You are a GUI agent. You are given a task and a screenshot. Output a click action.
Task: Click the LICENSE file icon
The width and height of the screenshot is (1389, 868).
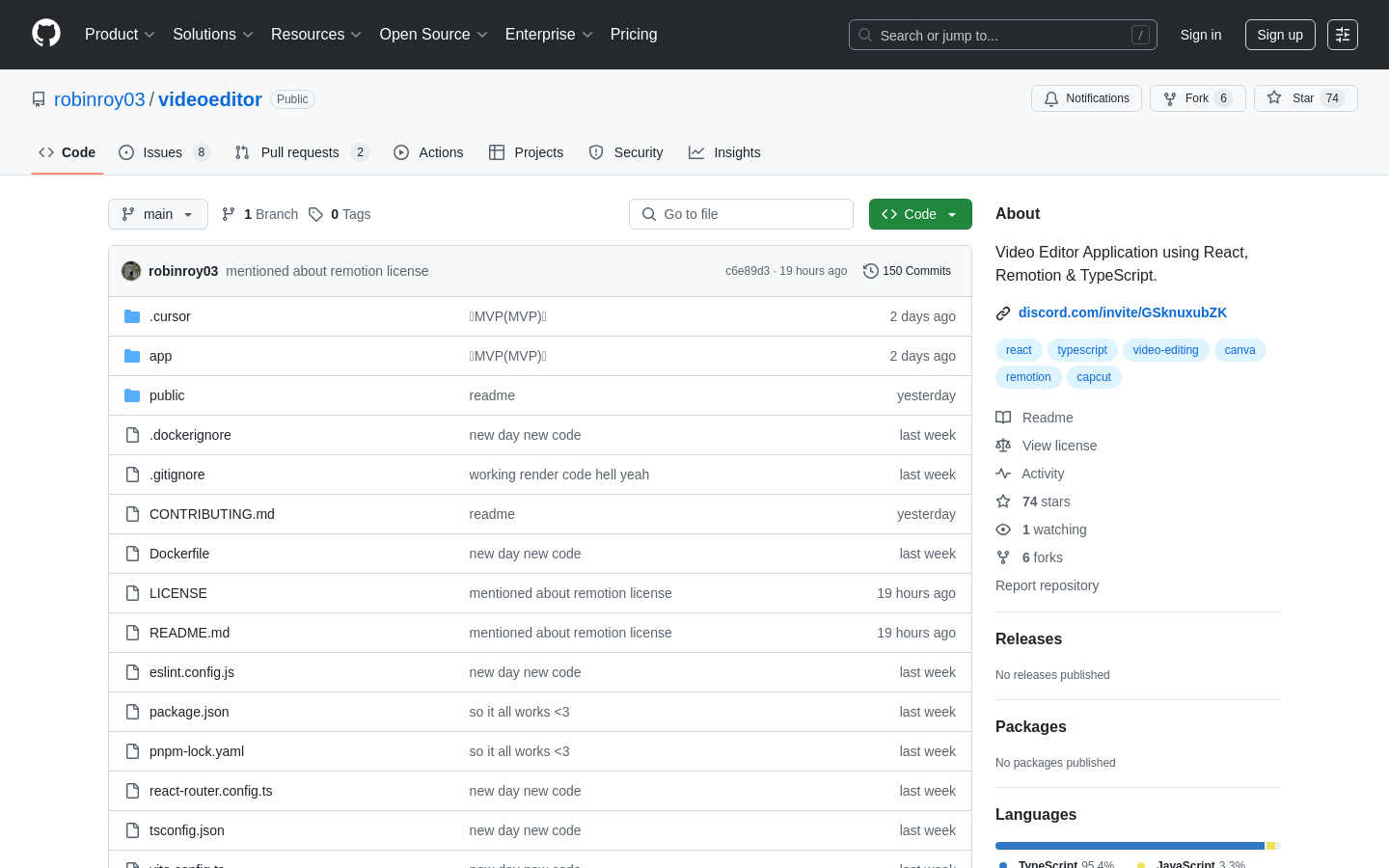[132, 593]
